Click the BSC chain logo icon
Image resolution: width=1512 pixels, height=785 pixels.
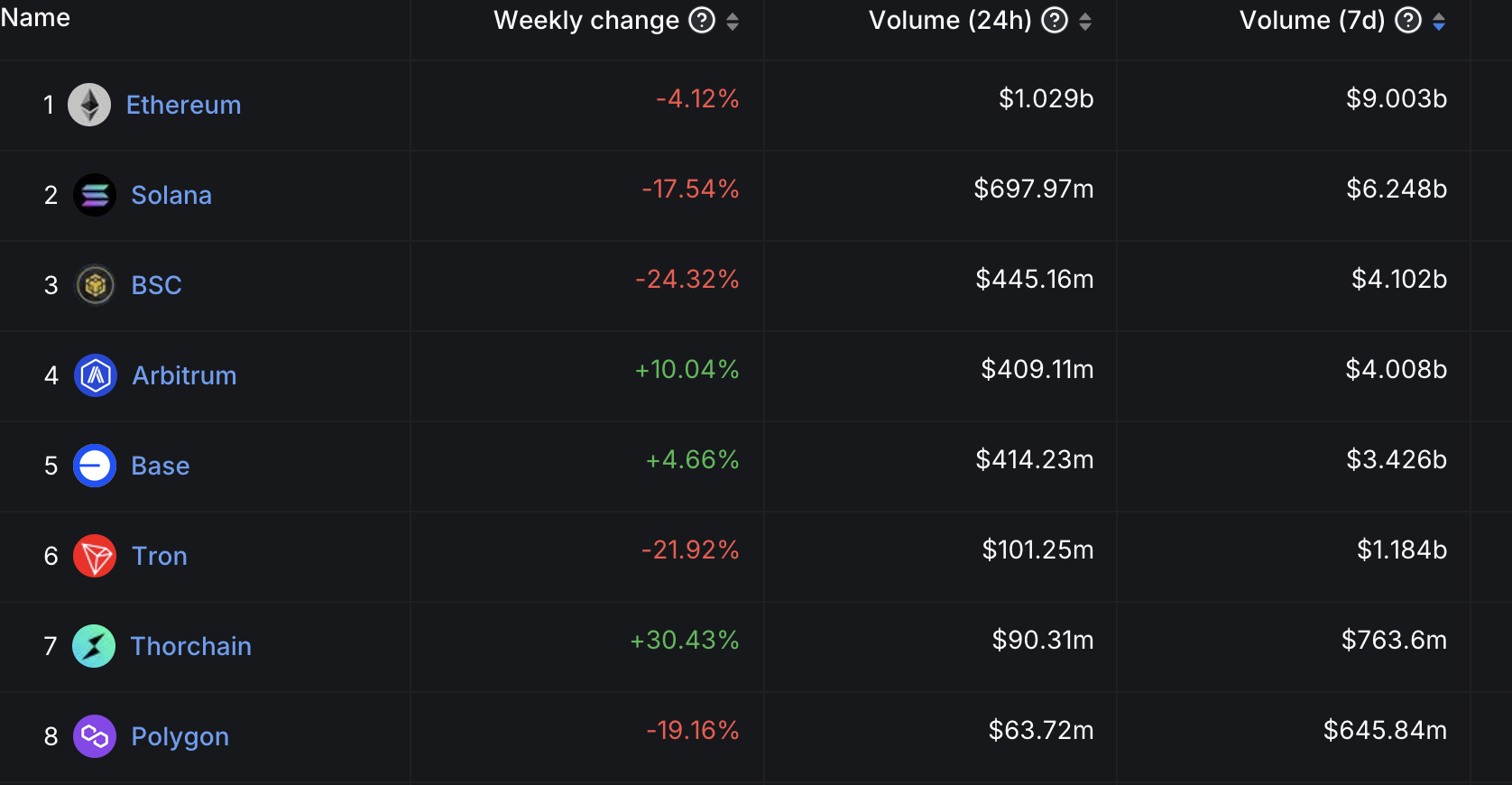[x=95, y=285]
